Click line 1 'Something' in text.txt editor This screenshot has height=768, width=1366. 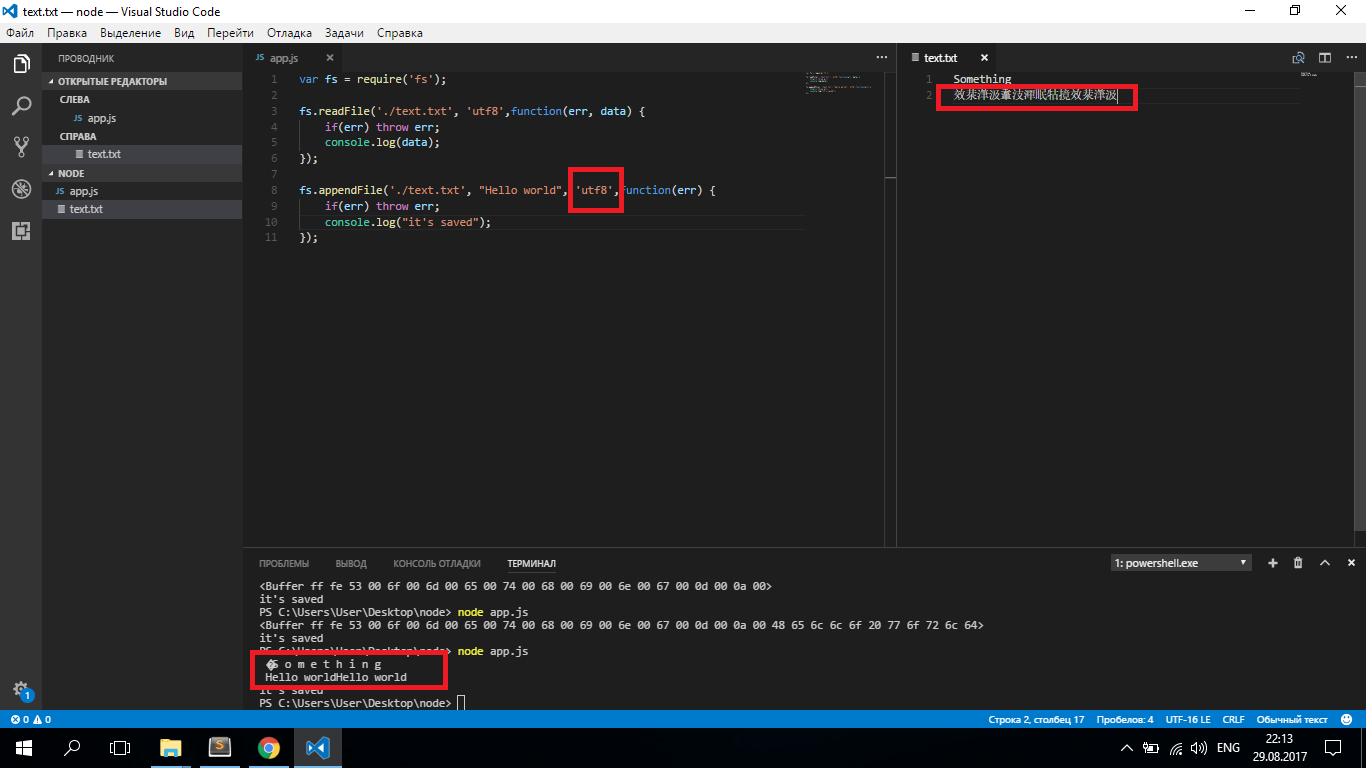coord(982,79)
